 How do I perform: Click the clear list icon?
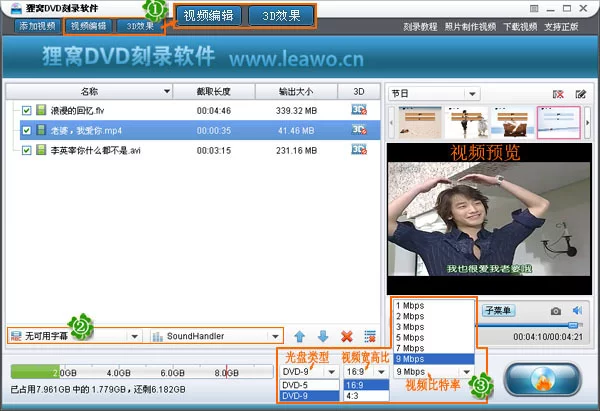point(370,336)
